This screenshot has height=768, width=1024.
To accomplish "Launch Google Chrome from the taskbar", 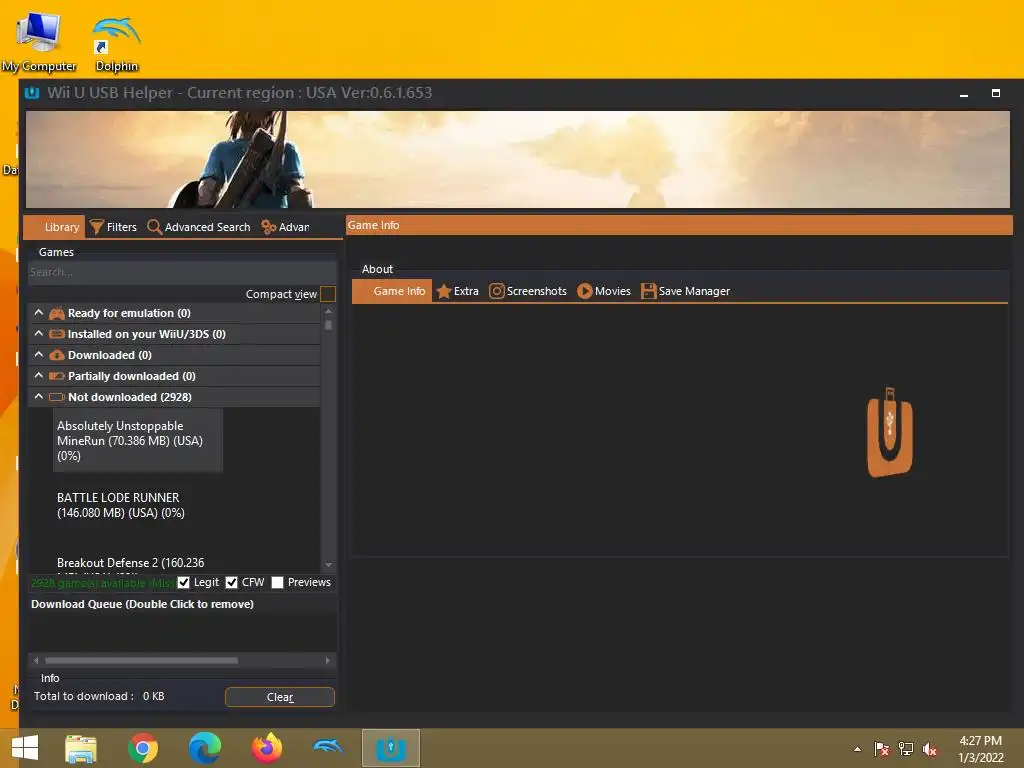I will click(143, 748).
